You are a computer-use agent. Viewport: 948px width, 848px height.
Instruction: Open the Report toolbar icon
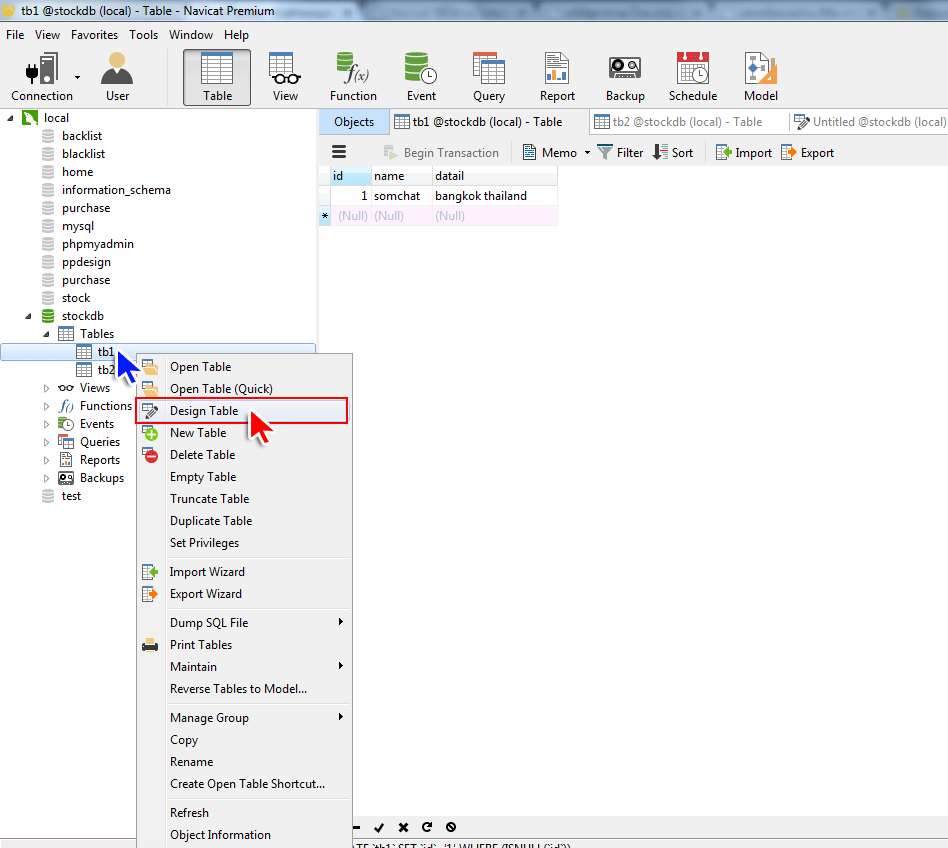557,77
